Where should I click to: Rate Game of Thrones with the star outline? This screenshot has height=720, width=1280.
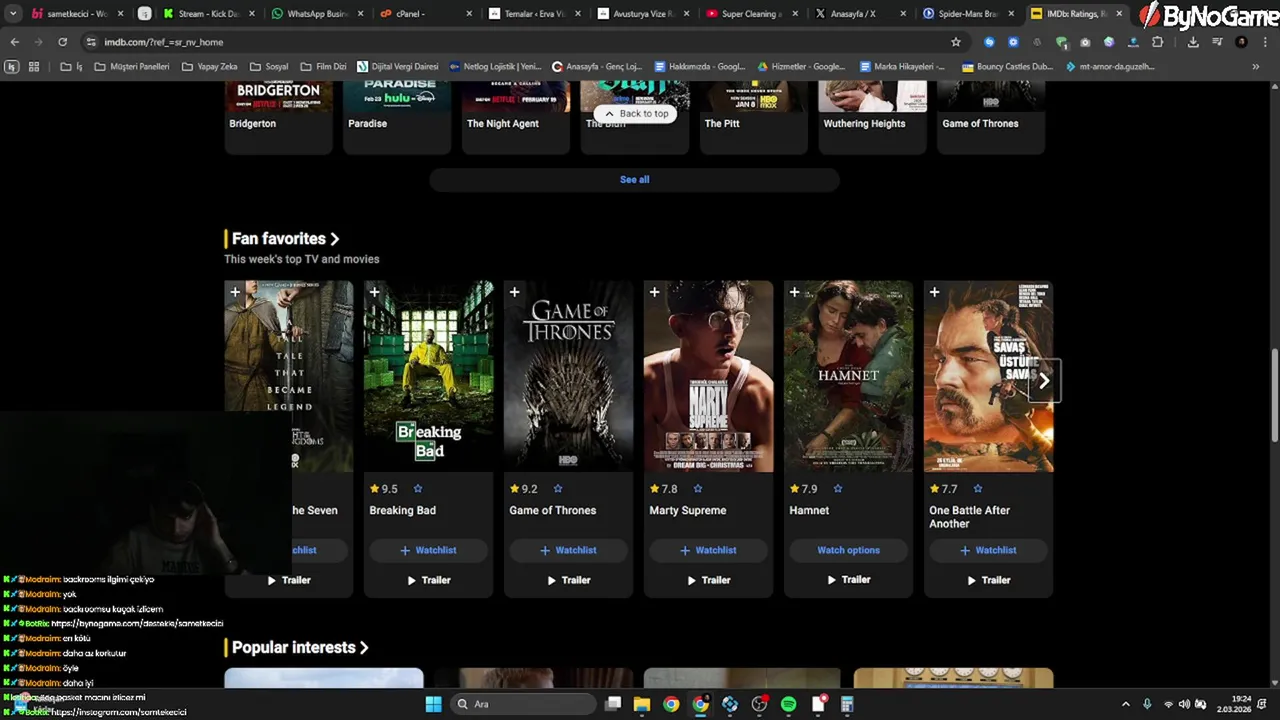pyautogui.click(x=558, y=489)
